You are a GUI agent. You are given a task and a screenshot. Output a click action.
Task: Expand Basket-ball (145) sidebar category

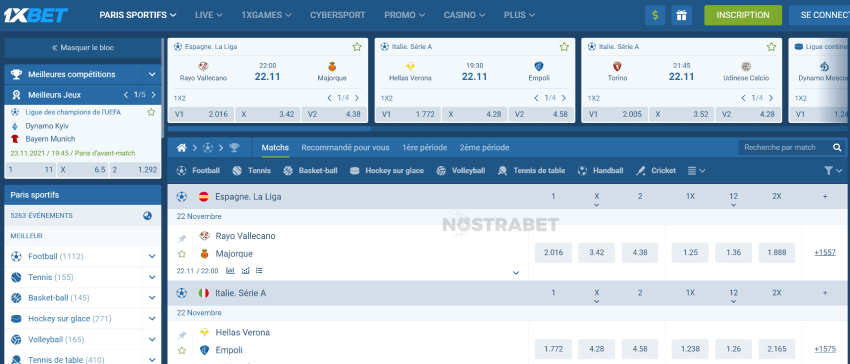[x=151, y=298]
